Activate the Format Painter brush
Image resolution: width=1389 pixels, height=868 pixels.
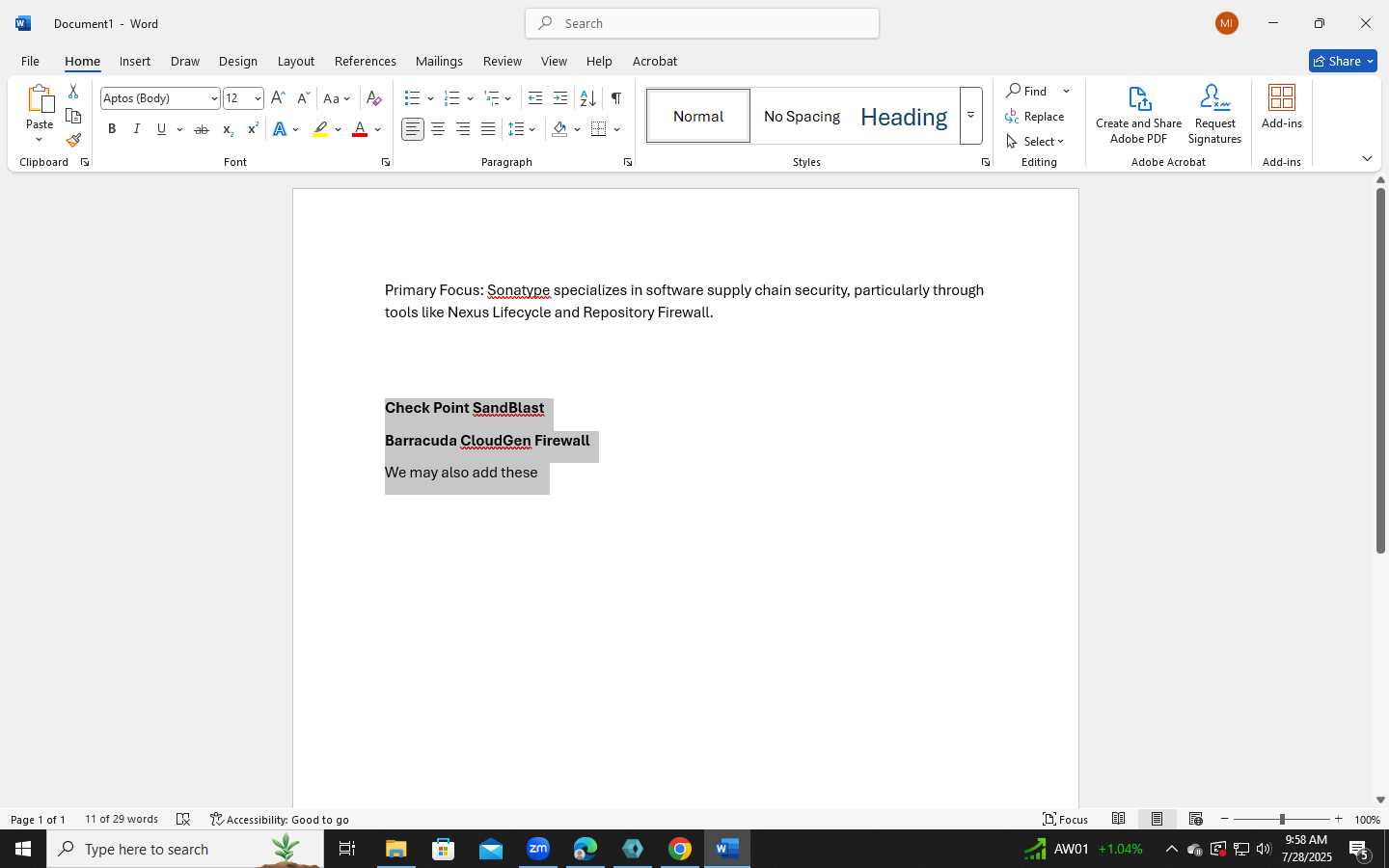point(73,140)
